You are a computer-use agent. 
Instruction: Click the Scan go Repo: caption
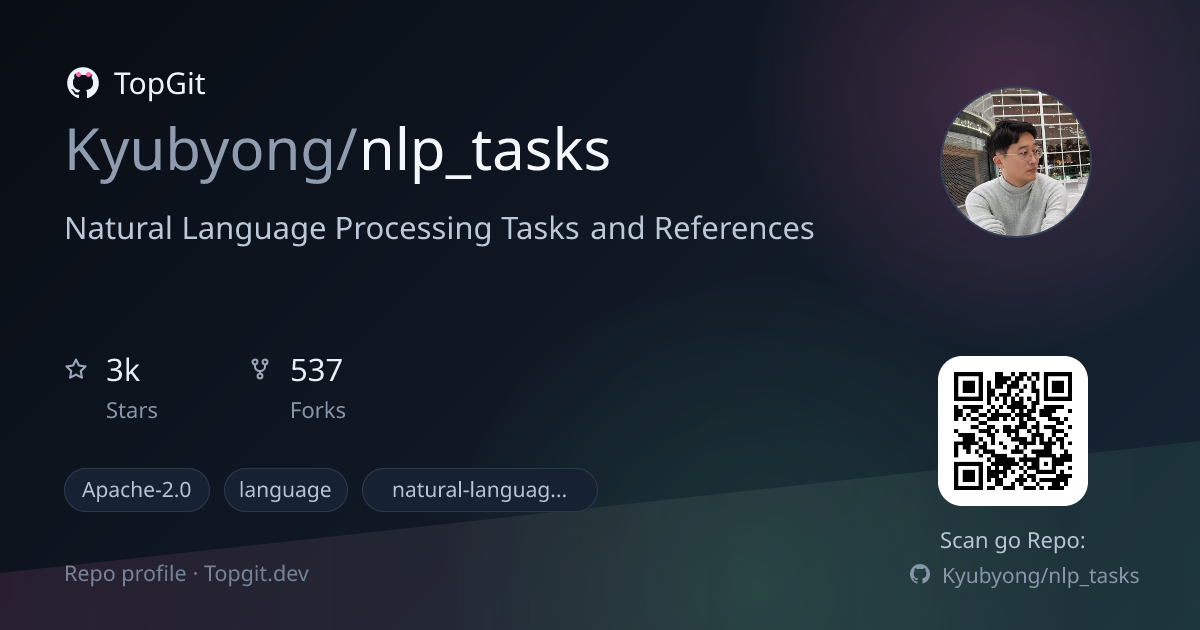[x=1013, y=541]
